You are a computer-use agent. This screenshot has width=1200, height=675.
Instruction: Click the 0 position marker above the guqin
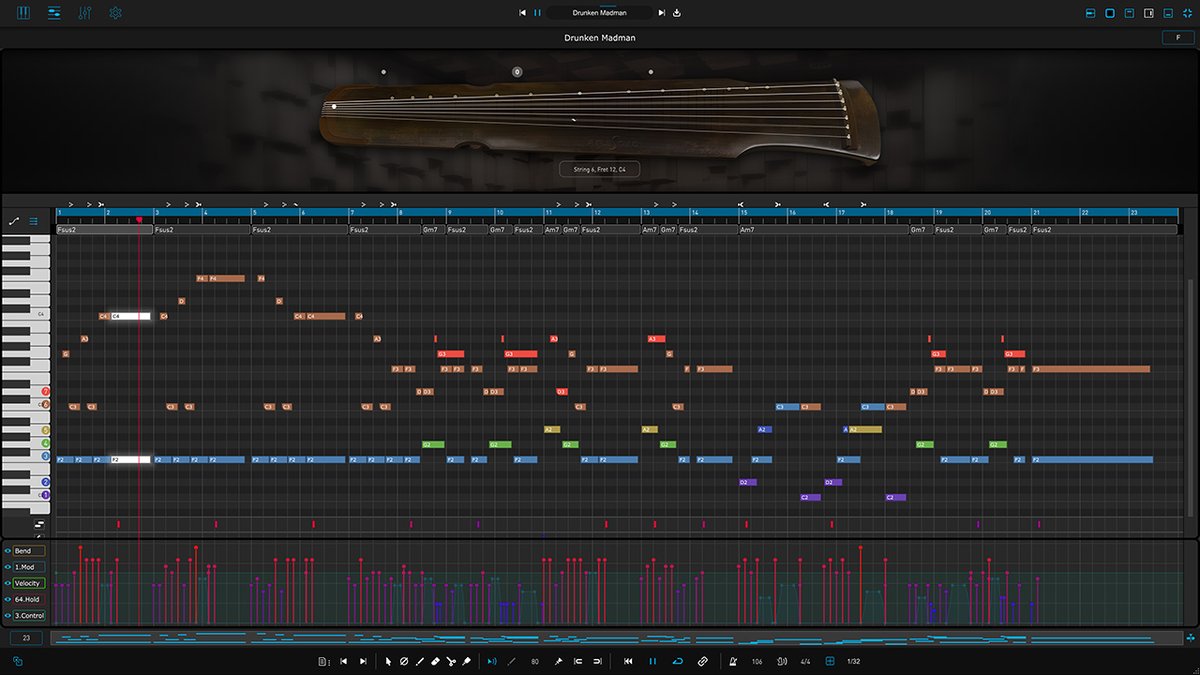(x=517, y=72)
